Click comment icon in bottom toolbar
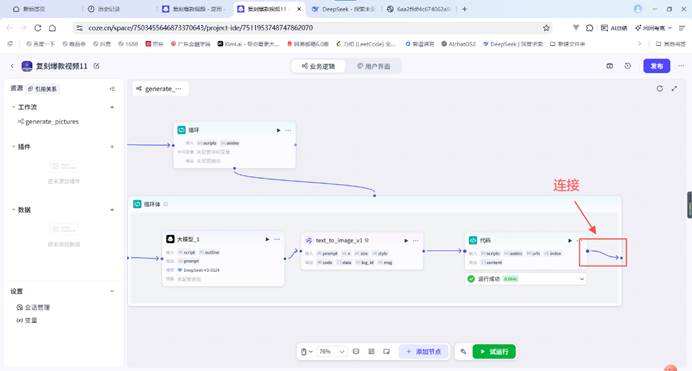The height and width of the screenshot is (371, 692). (x=356, y=351)
